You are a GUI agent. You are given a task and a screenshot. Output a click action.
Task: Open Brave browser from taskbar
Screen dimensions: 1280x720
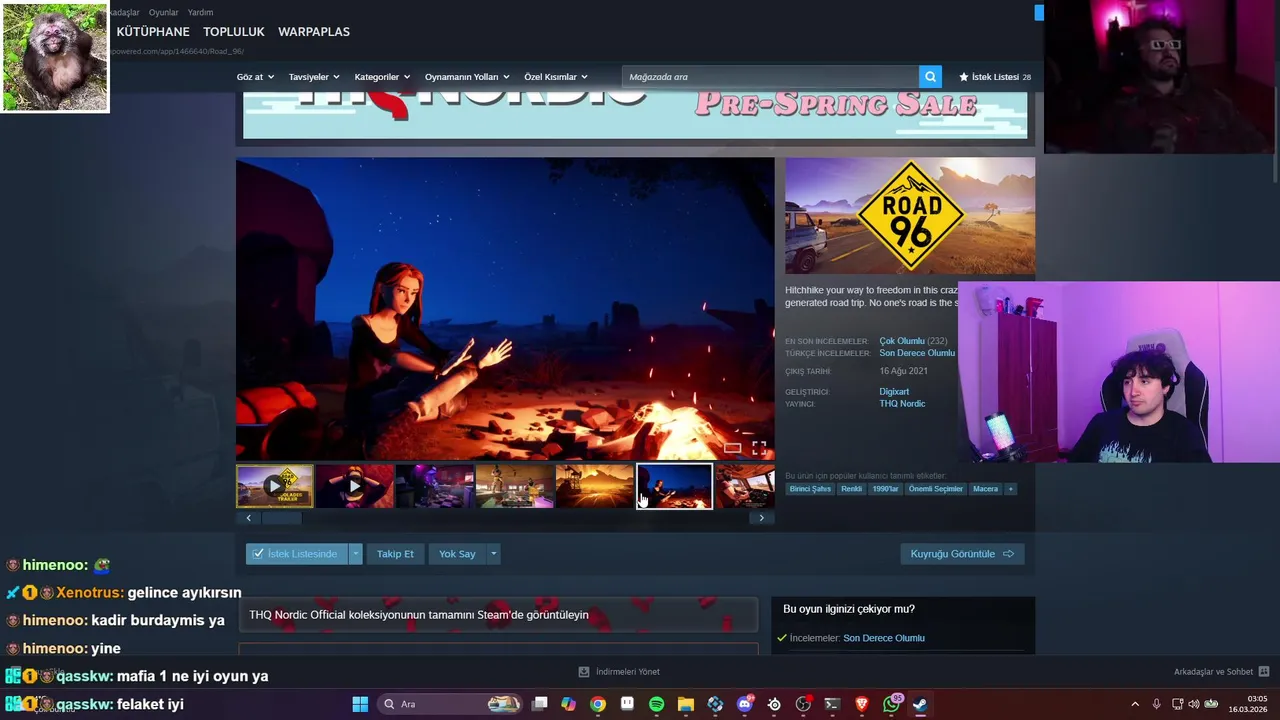862,704
